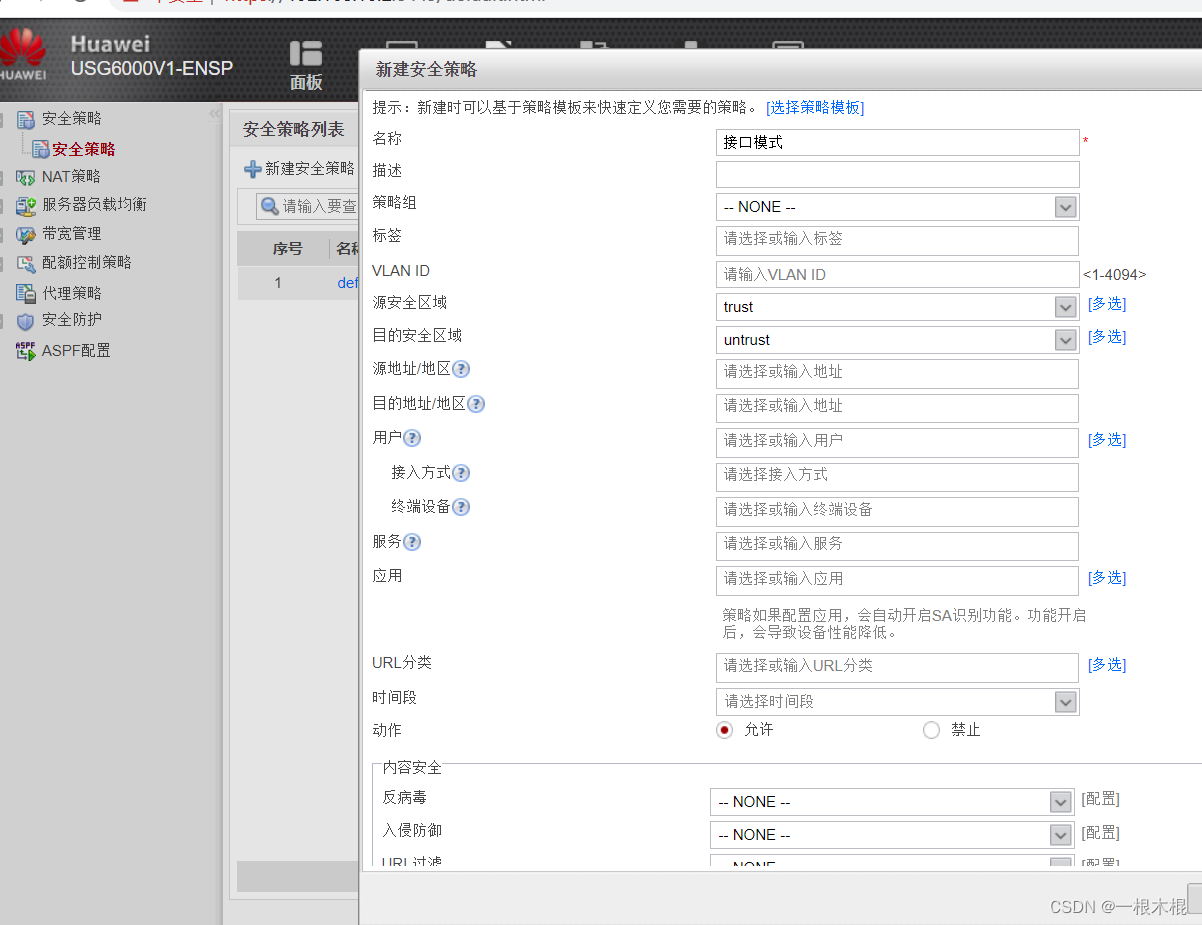Click the 配额控制策略 icon in the sidebar
The image size is (1202, 925).
[26, 263]
